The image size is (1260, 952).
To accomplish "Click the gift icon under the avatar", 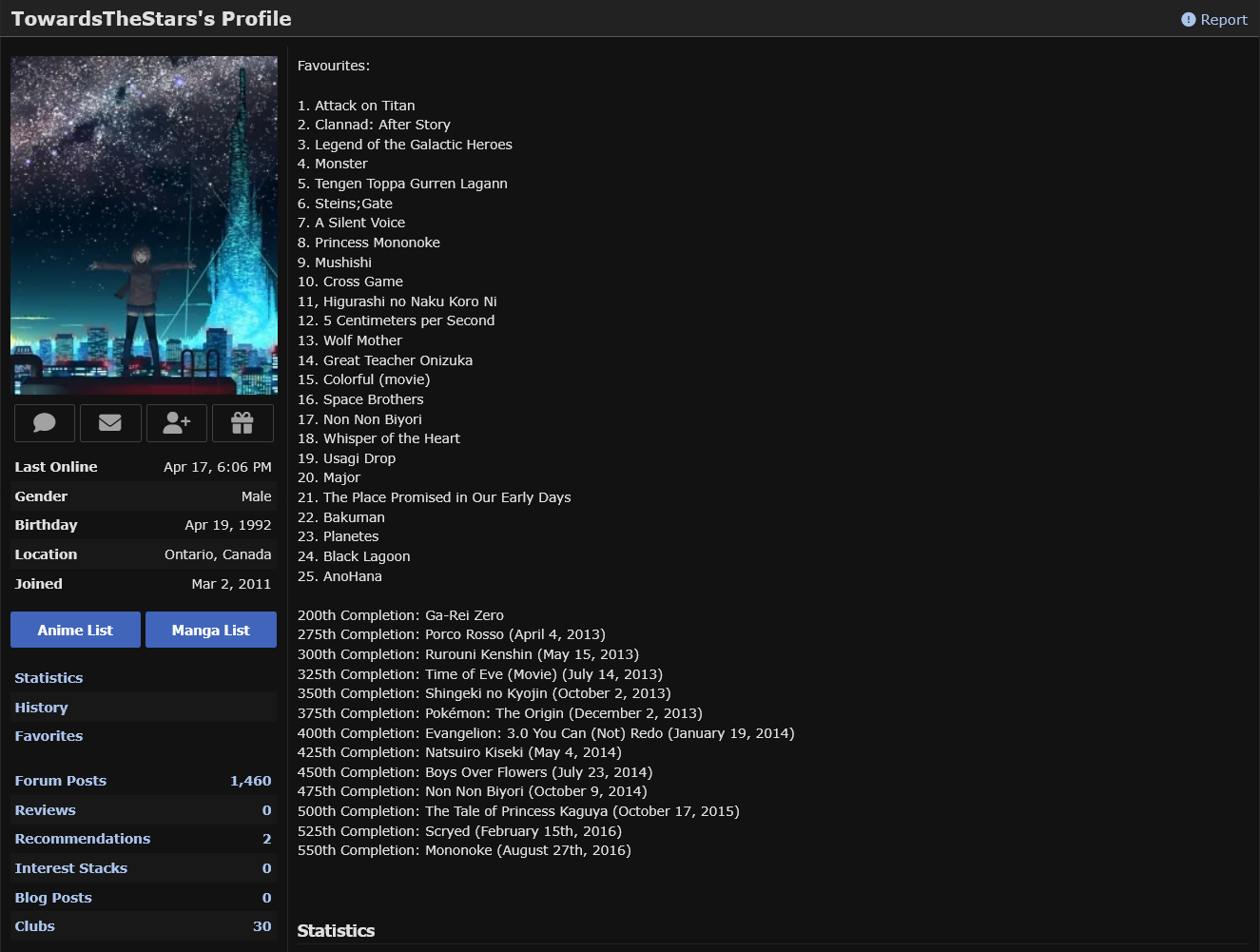I will (x=242, y=423).
